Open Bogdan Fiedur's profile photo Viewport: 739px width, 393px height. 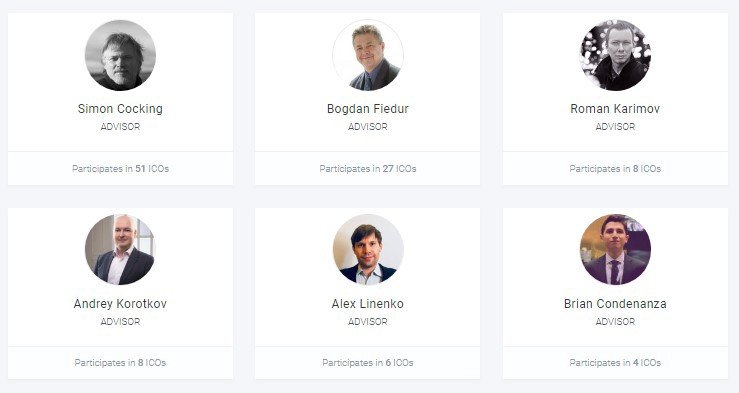point(368,55)
